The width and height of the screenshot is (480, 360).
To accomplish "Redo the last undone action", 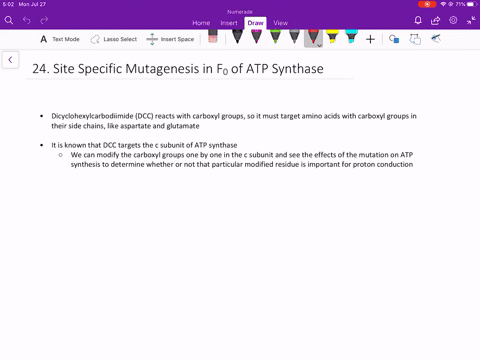I will tap(44, 20).
